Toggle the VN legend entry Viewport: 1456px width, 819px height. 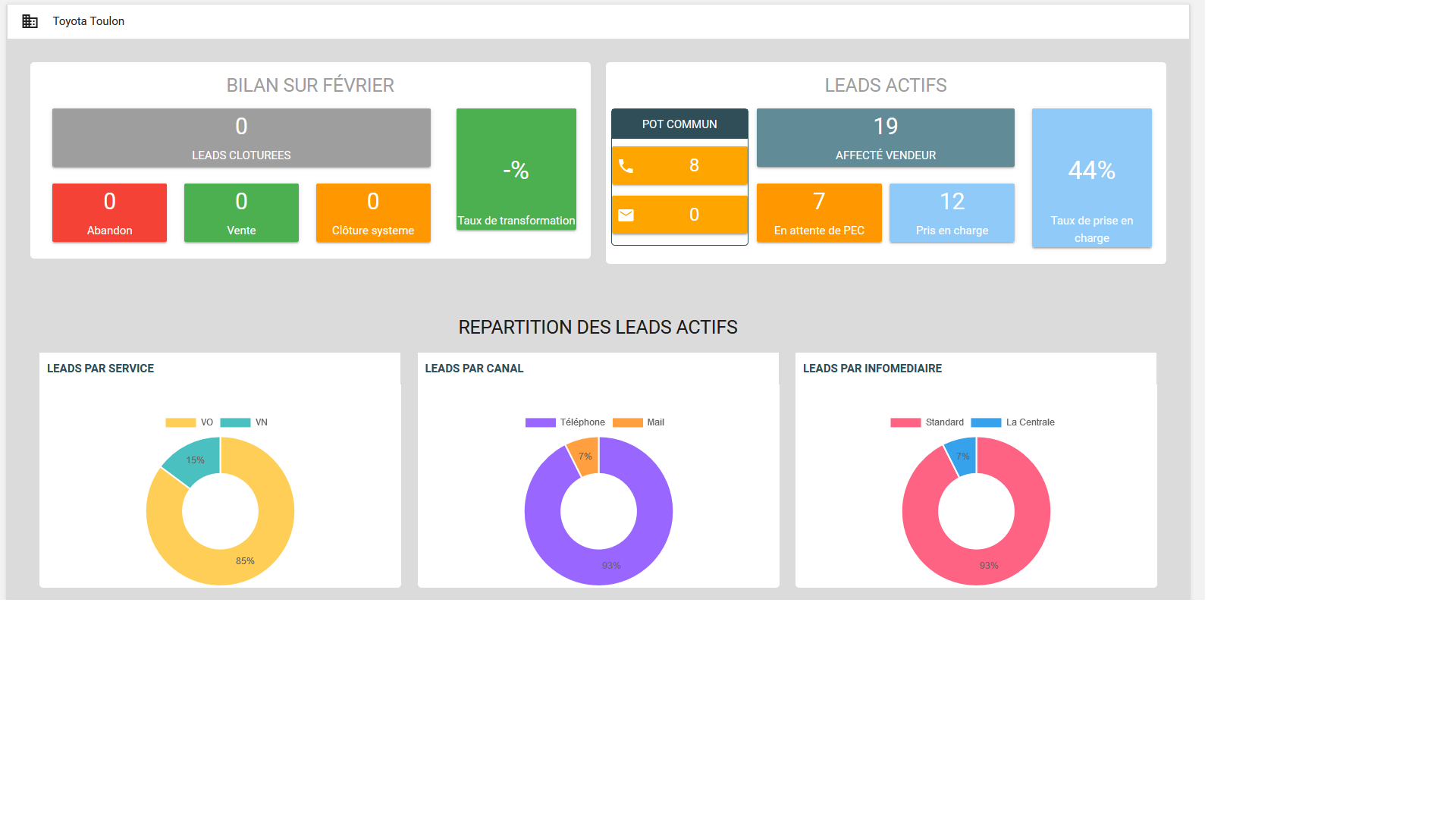point(244,422)
